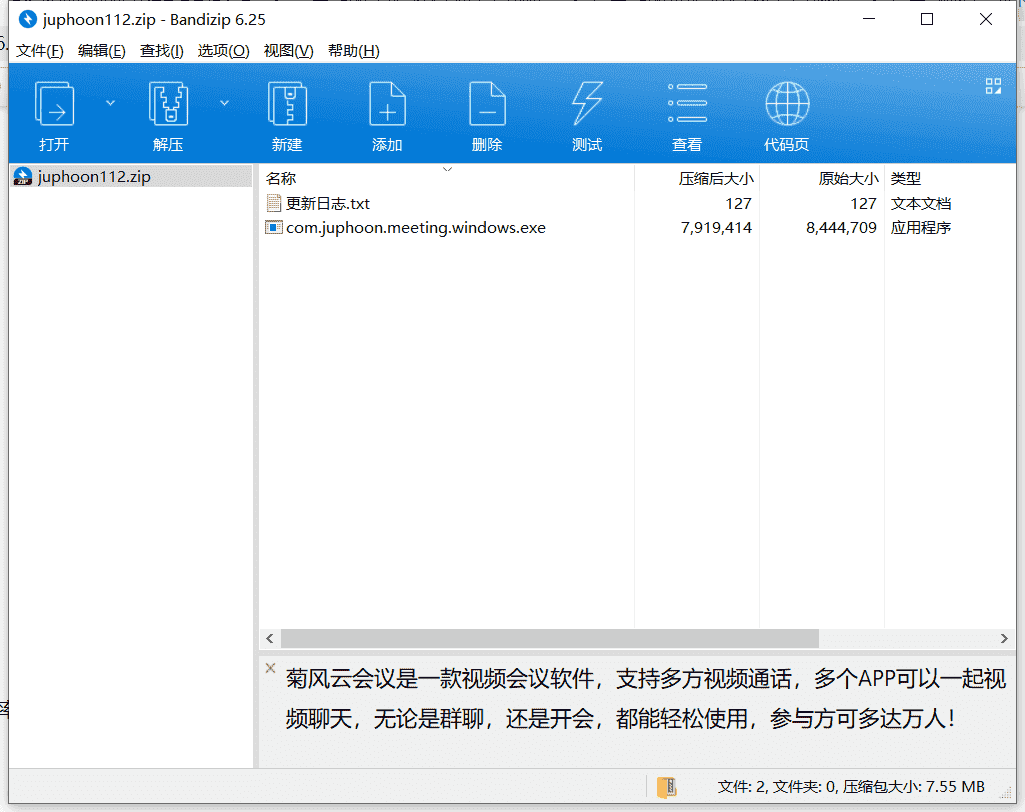Open the 查找(I) menu
The width and height of the screenshot is (1025, 812).
coord(161,51)
